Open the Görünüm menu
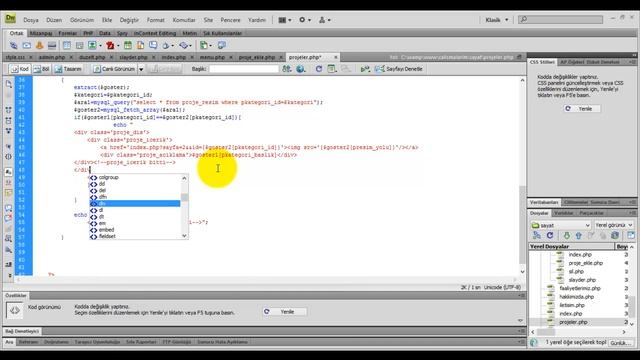This screenshot has width=640, height=360. [82, 20]
